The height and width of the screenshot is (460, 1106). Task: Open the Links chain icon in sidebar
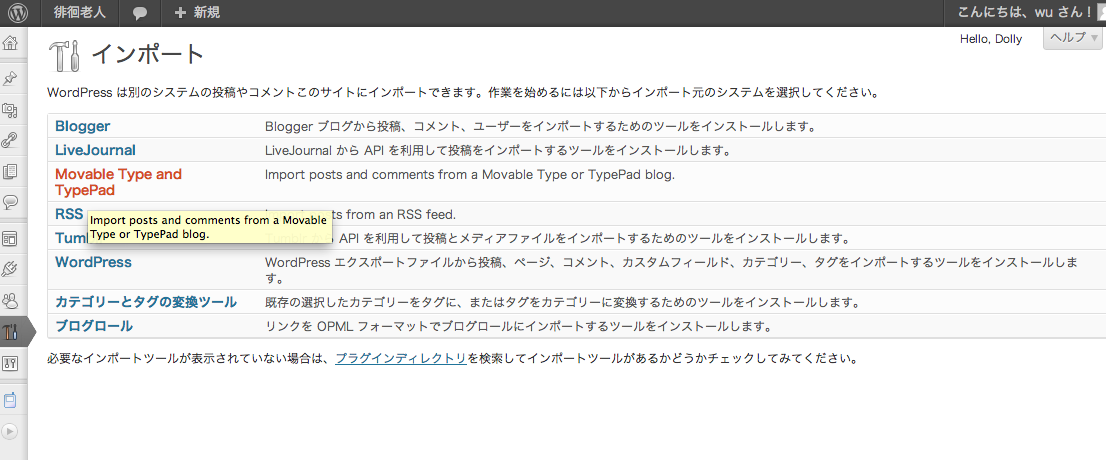(10, 140)
